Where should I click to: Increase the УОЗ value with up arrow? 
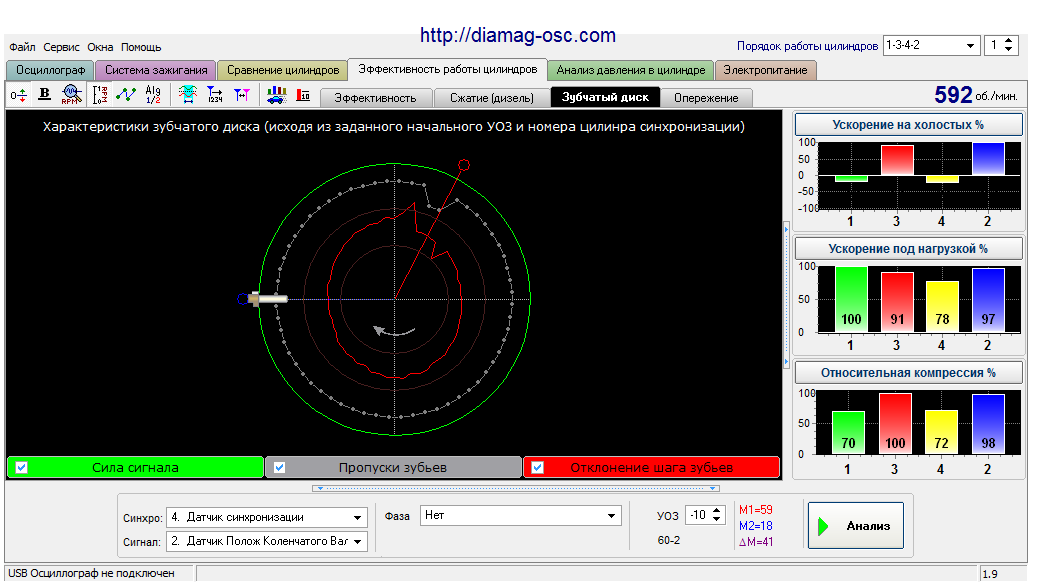click(716, 511)
